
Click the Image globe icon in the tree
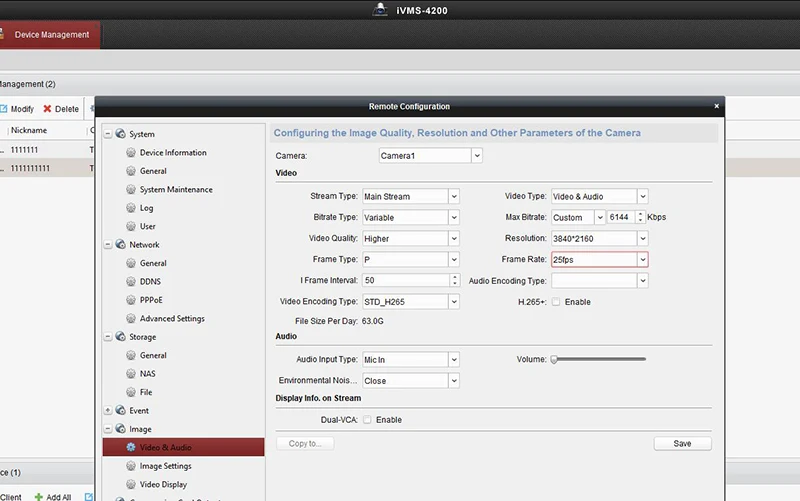pos(121,429)
